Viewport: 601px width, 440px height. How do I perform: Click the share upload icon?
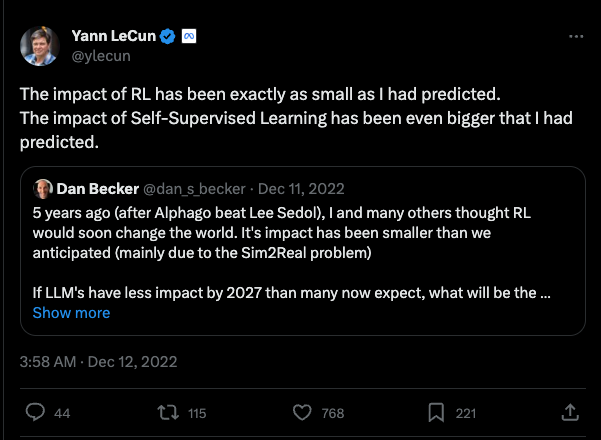[570, 412]
